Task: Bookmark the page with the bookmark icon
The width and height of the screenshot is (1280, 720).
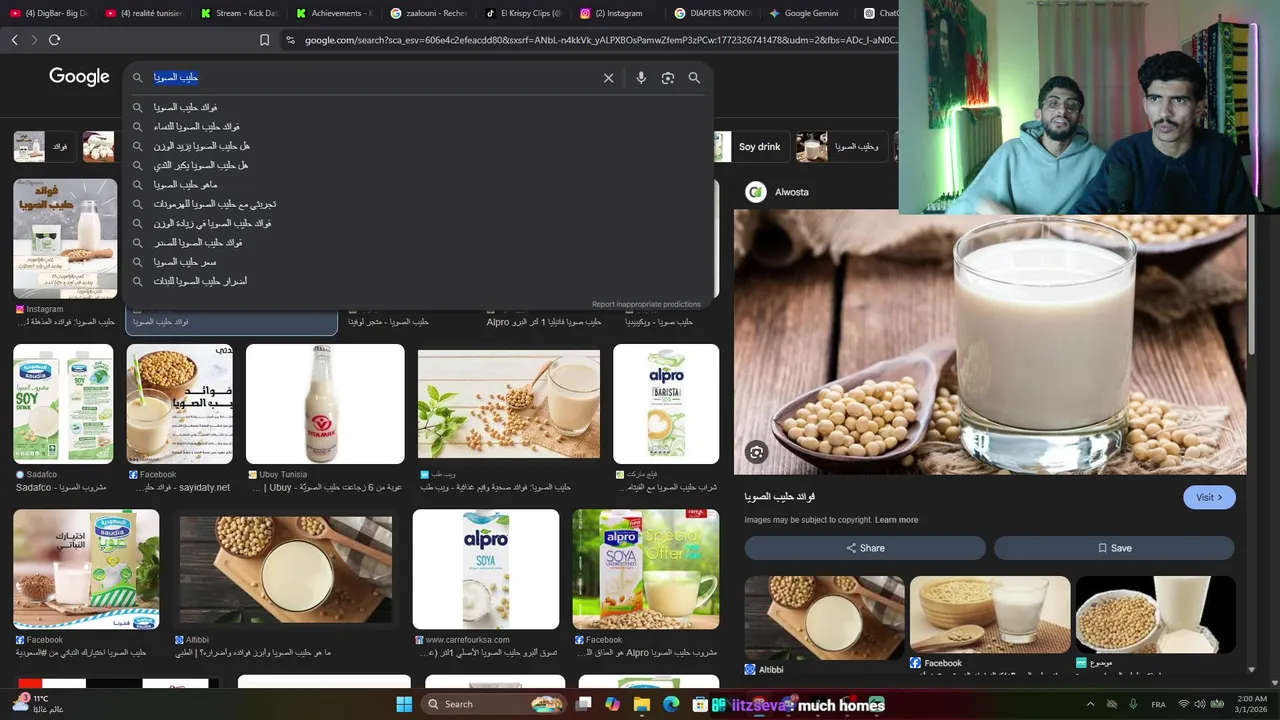Action: point(264,40)
